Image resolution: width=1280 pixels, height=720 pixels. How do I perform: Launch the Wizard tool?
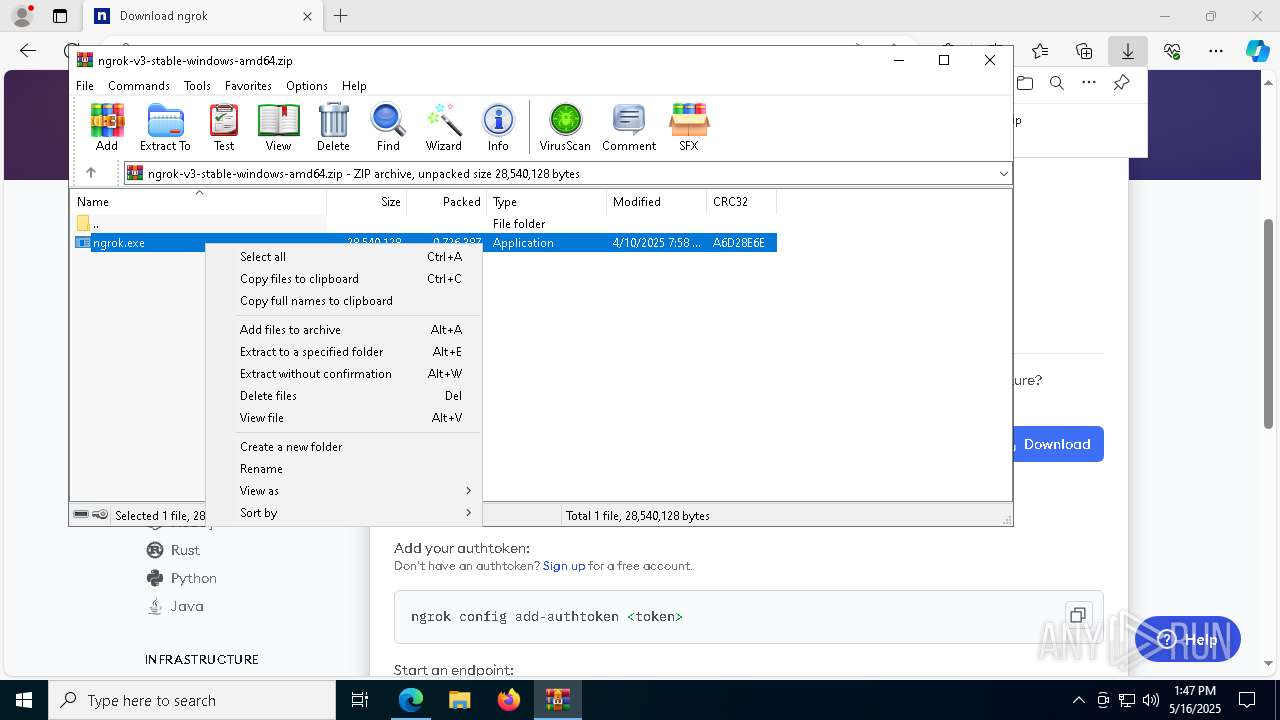point(443,127)
